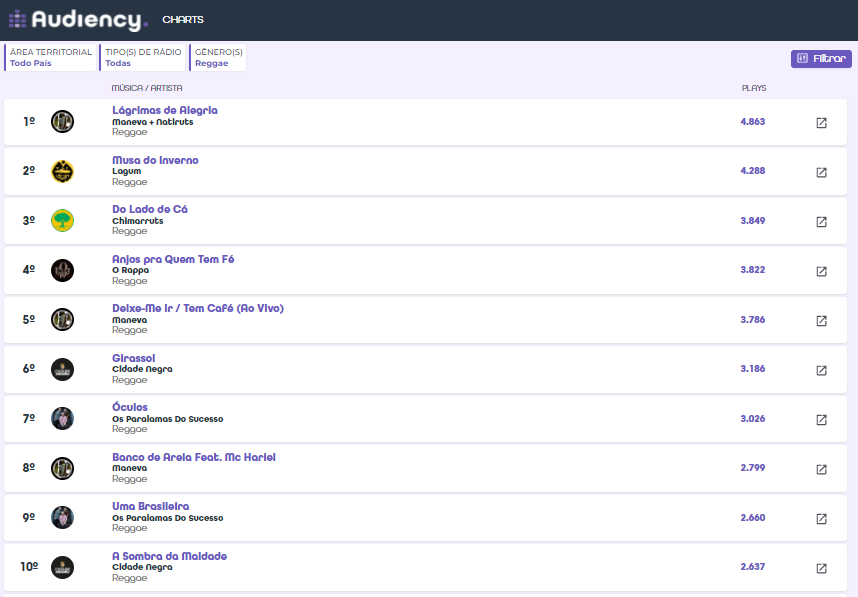Click artist name Lagum

[x=126, y=171]
